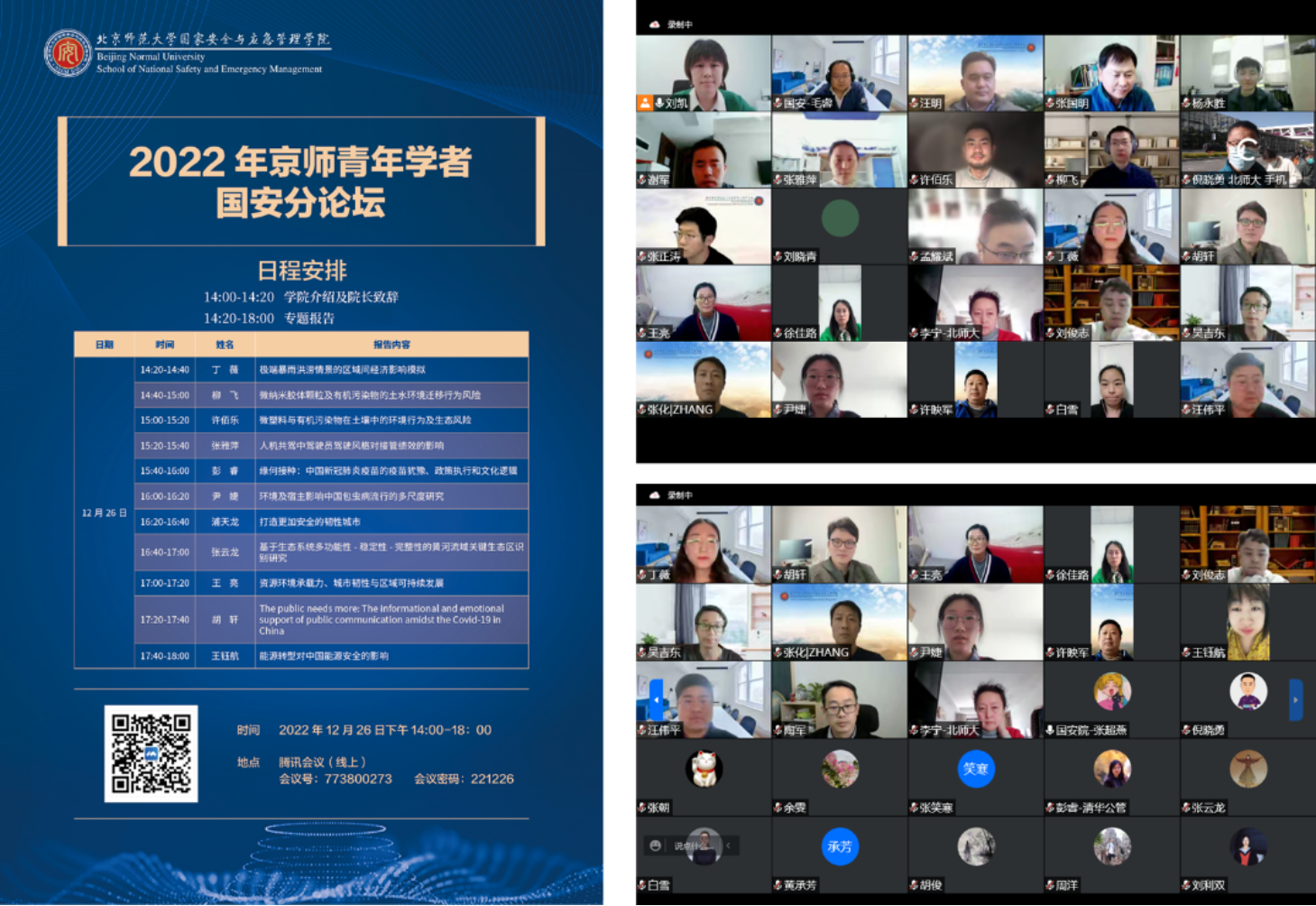Click the microphone icon beside 刘凯's name
Screen dimensions: 1316x906
[x=660, y=103]
